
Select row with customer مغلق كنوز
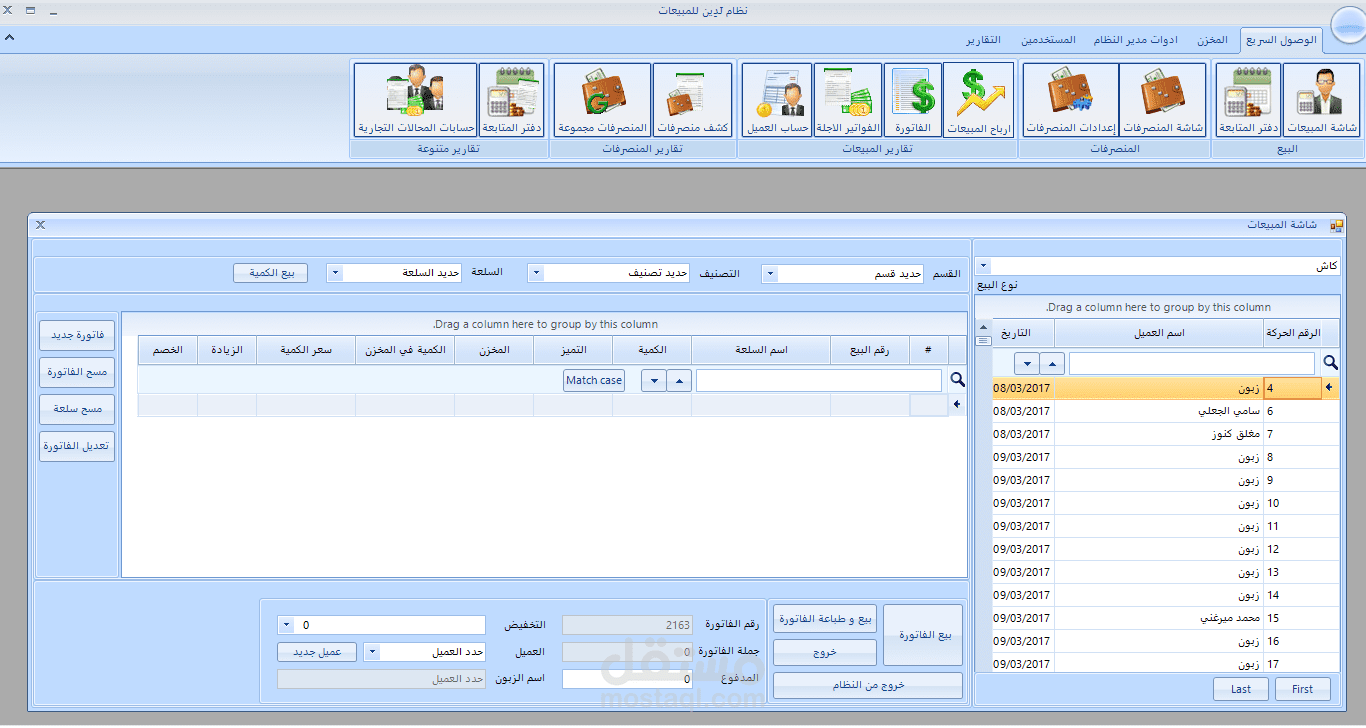(1166, 434)
